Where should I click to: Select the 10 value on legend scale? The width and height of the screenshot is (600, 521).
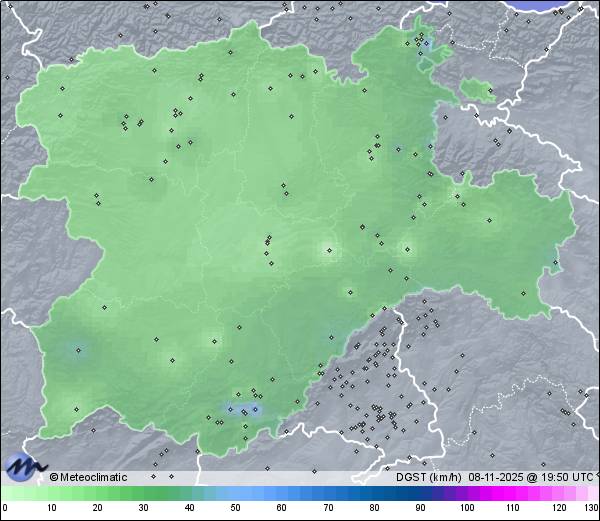coord(52,508)
